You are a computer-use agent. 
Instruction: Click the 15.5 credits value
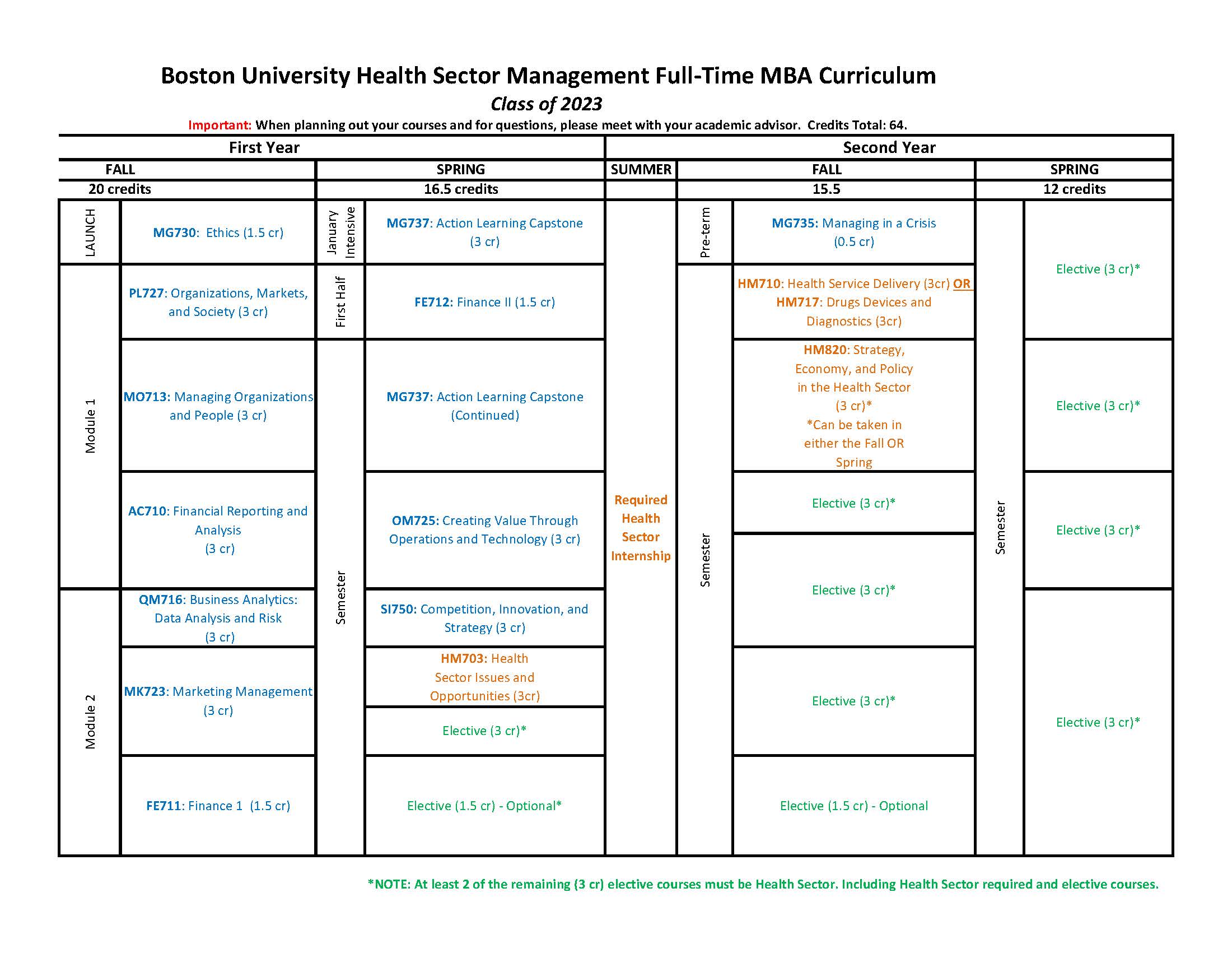pyautogui.click(x=826, y=189)
